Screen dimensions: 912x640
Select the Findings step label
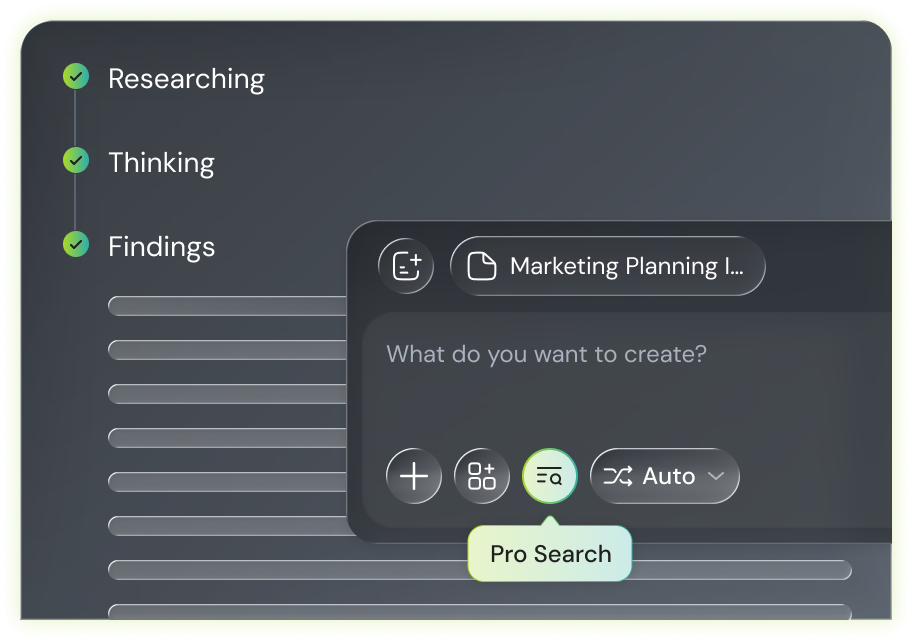(161, 246)
